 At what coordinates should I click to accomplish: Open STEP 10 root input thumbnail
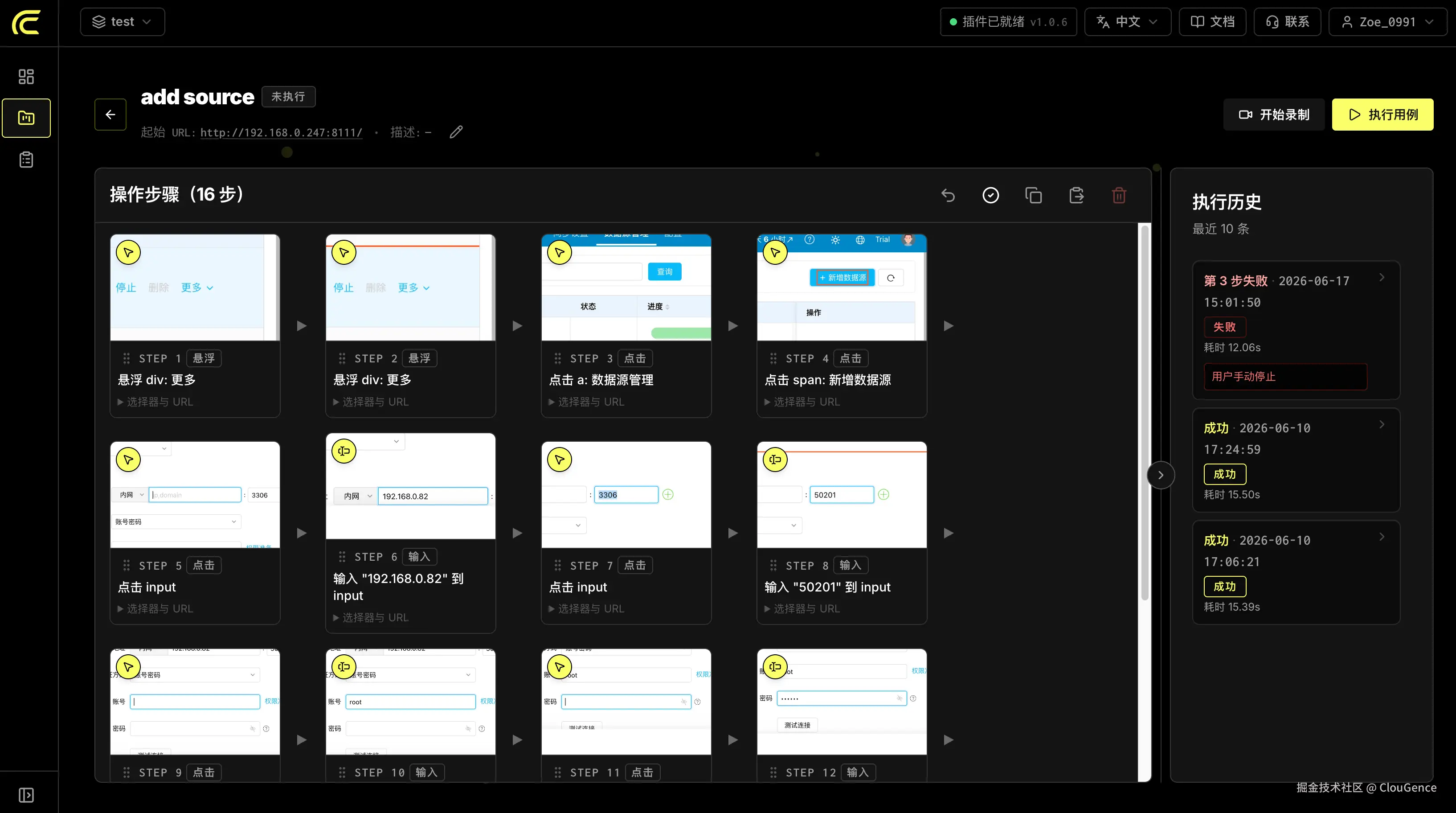pyautogui.click(x=411, y=702)
